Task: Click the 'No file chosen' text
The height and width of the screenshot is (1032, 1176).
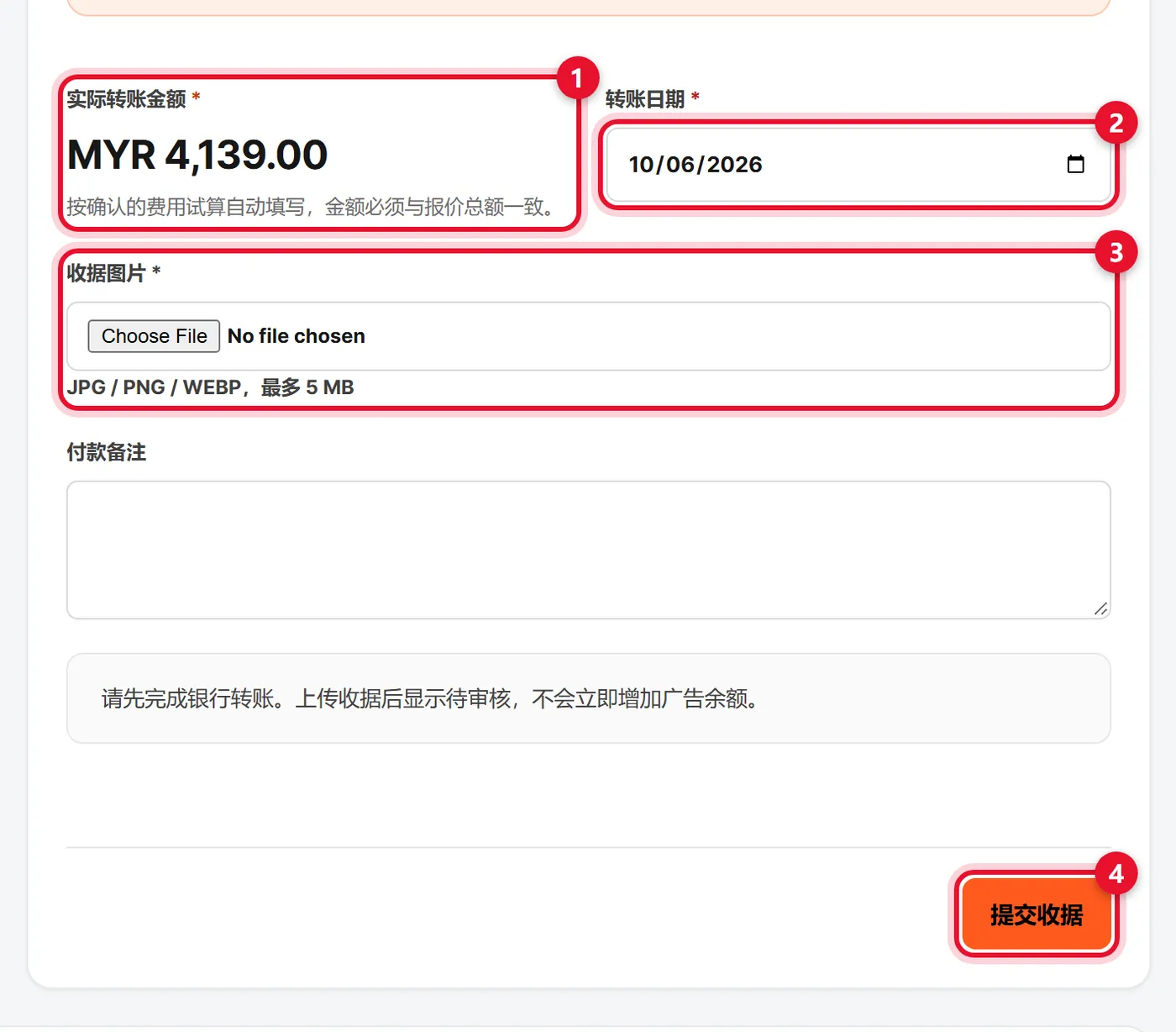Action: (297, 336)
